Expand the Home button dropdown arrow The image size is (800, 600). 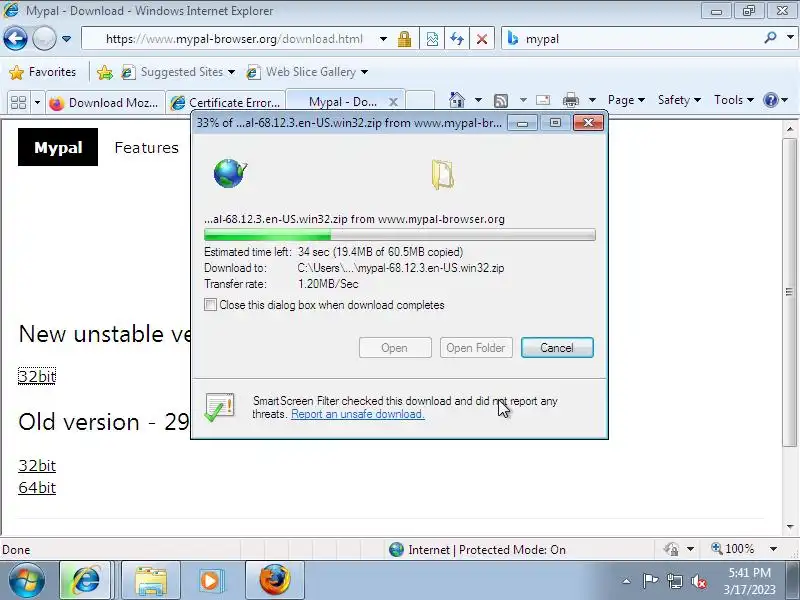click(x=478, y=100)
